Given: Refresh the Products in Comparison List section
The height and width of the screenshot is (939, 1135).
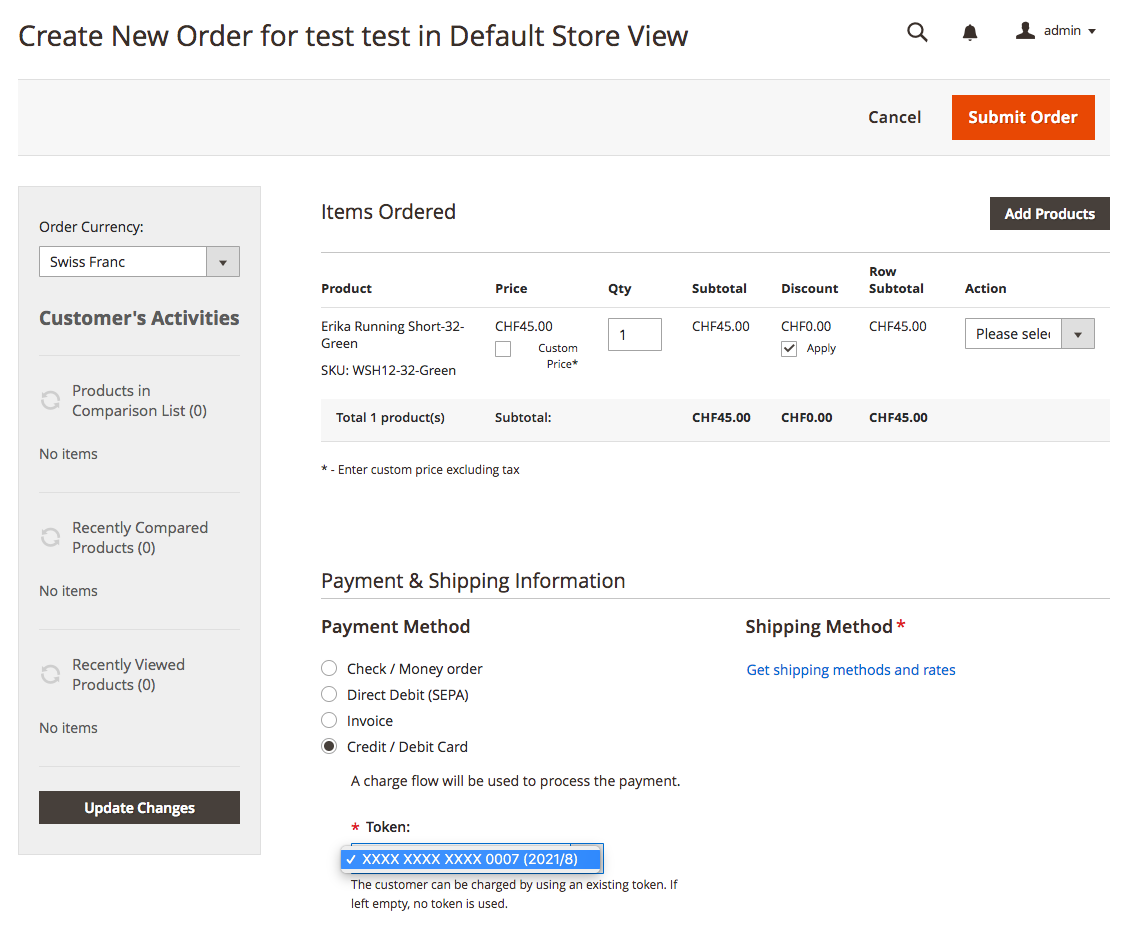Looking at the screenshot, I should click(50, 401).
